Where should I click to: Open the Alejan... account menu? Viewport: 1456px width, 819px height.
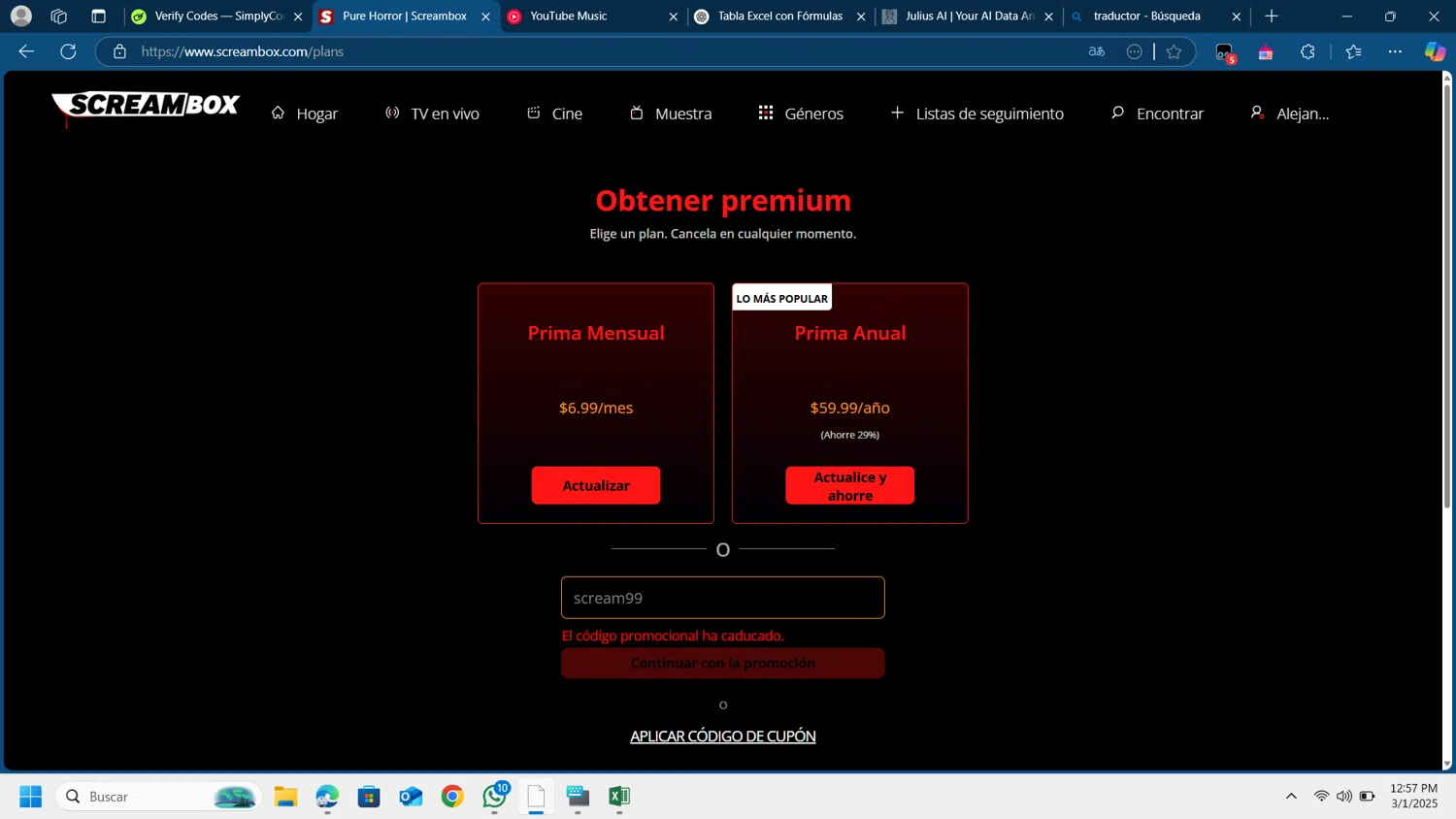click(1290, 114)
